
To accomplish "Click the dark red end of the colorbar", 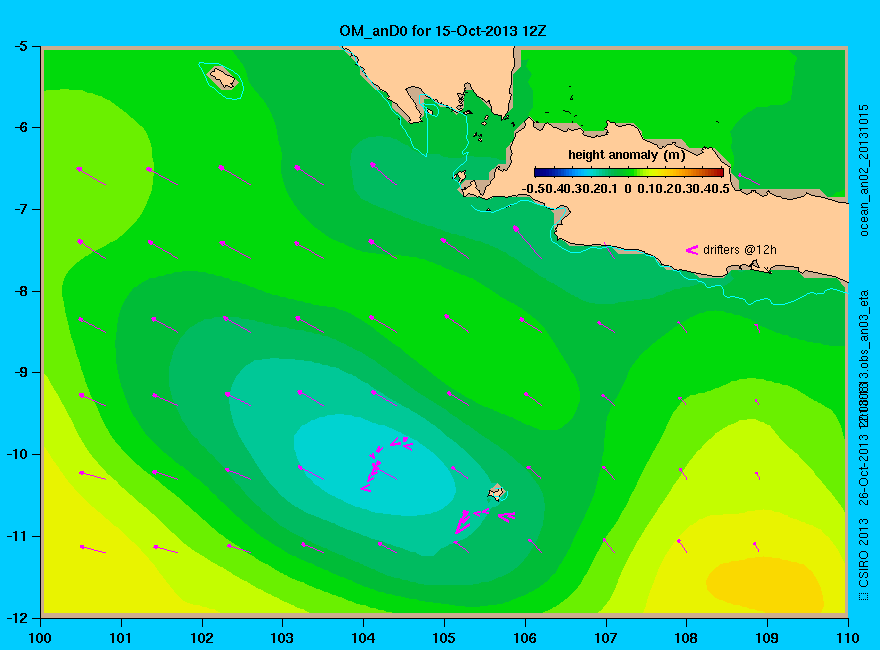I will [x=718, y=172].
